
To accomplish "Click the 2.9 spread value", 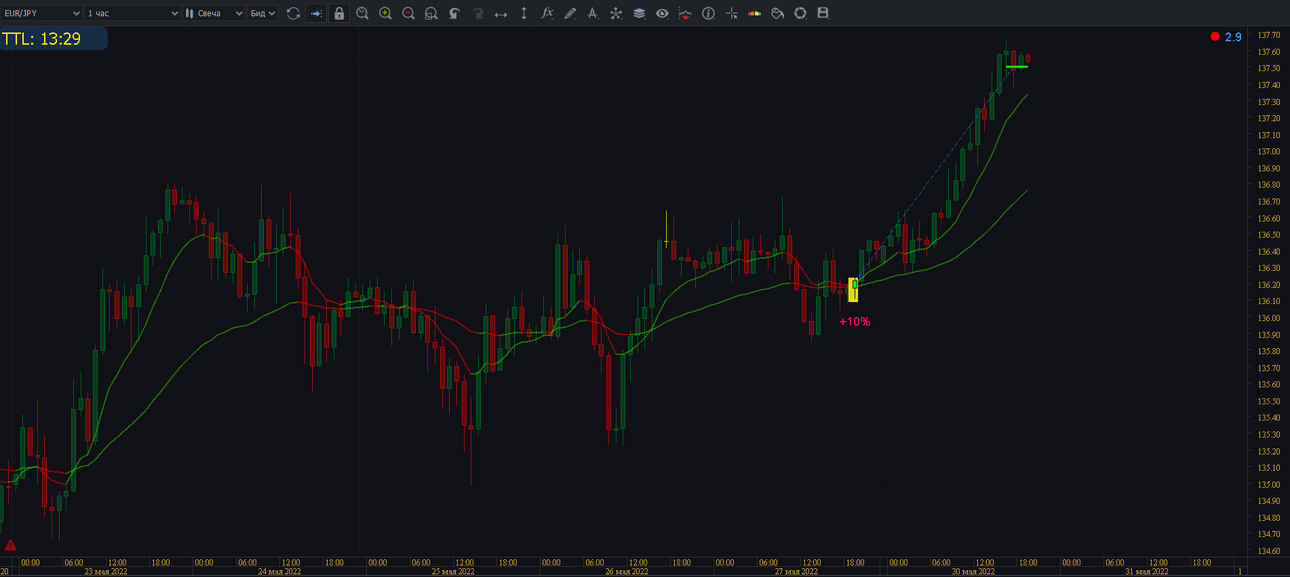I will click(1233, 37).
